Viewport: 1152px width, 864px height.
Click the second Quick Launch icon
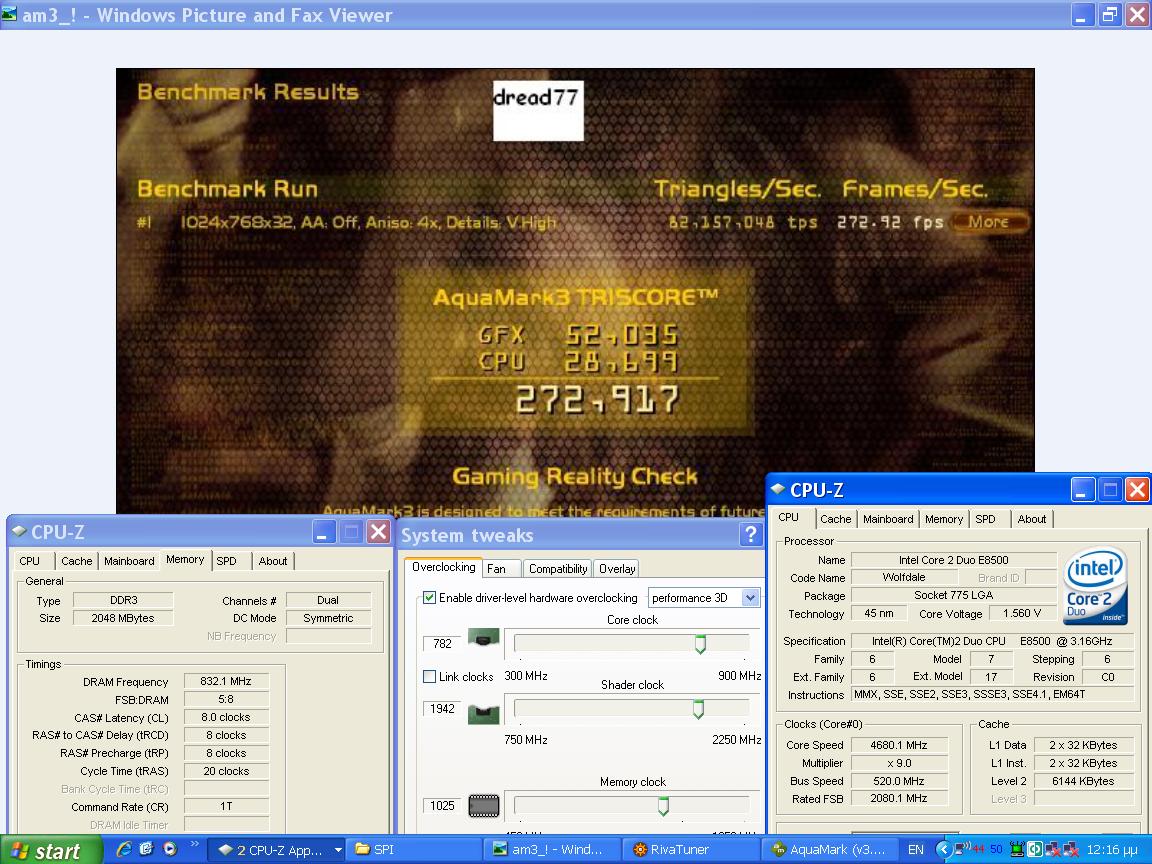[x=147, y=849]
